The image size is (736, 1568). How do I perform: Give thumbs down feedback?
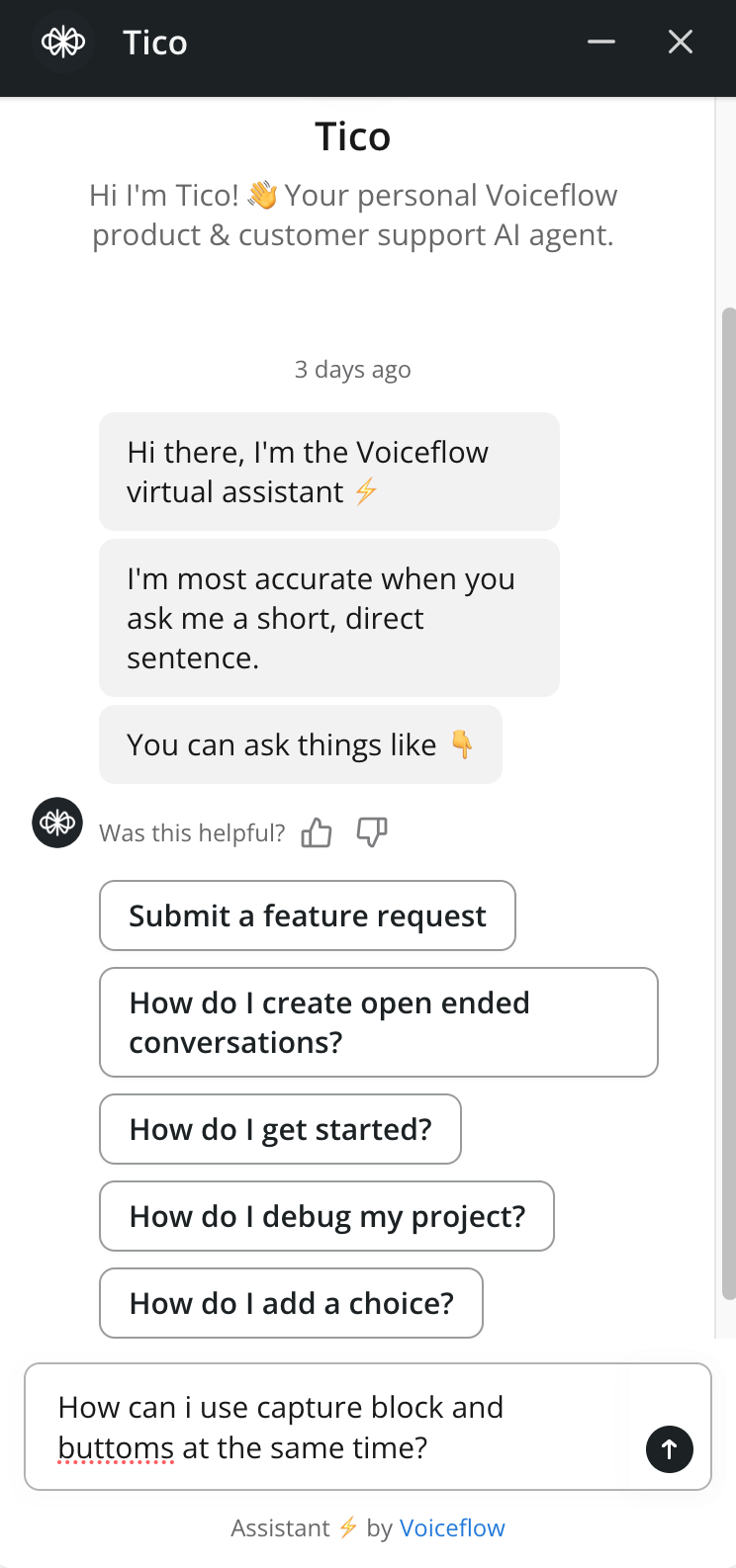[372, 832]
